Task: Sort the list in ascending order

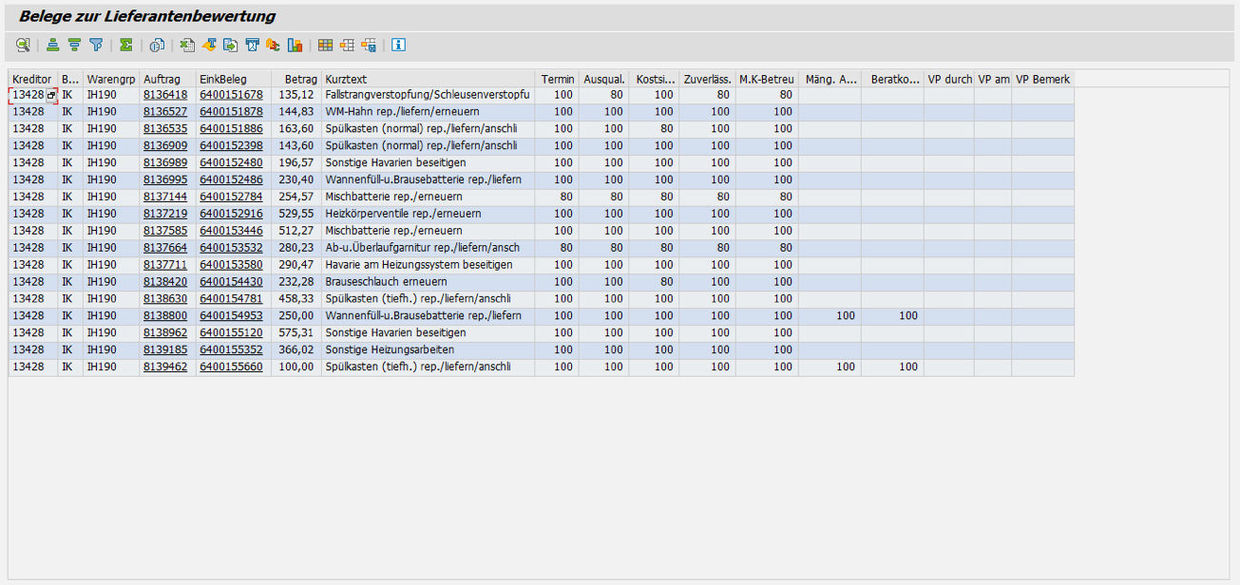Action: 52,45
